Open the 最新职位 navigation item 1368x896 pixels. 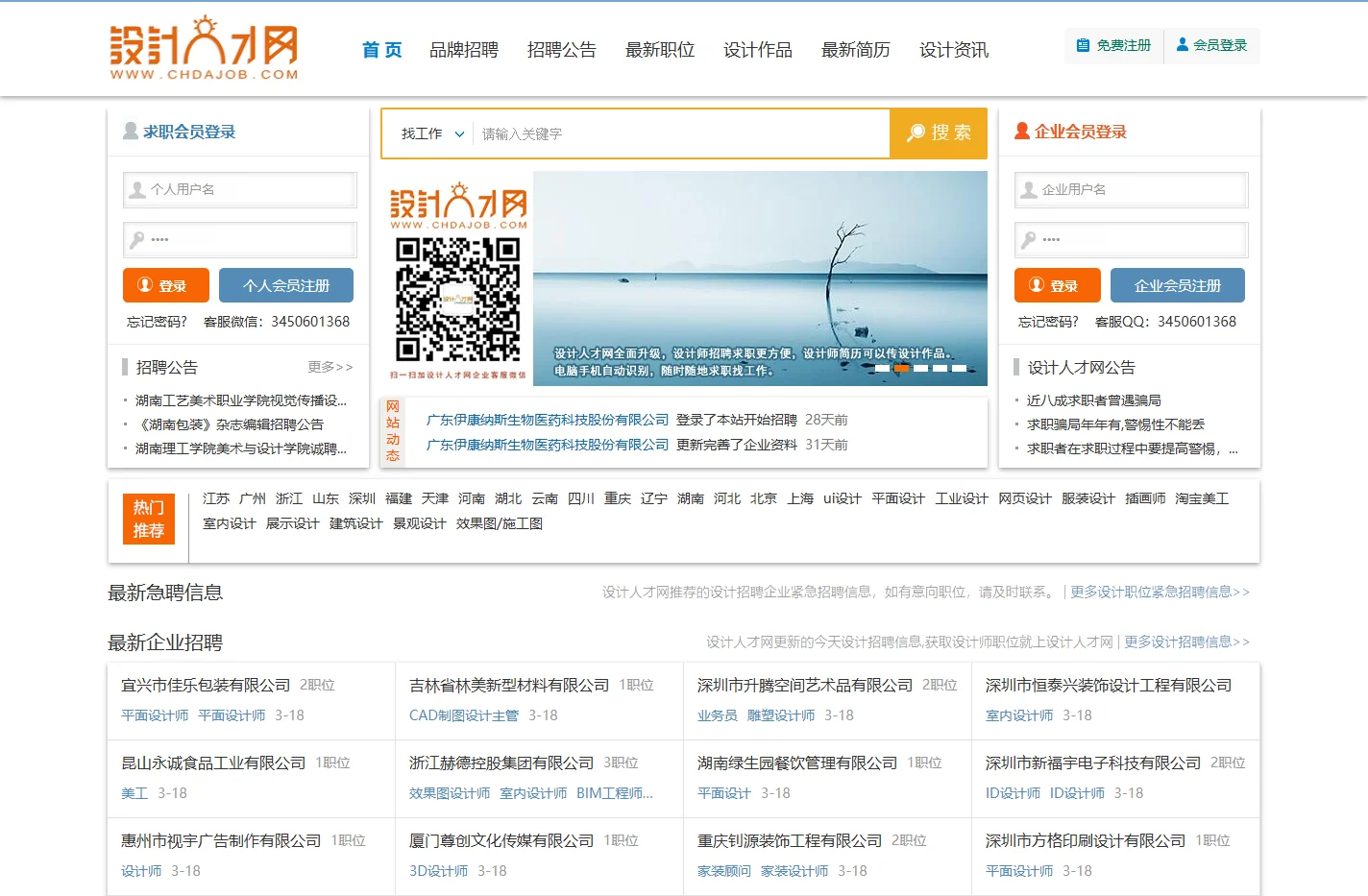point(660,50)
